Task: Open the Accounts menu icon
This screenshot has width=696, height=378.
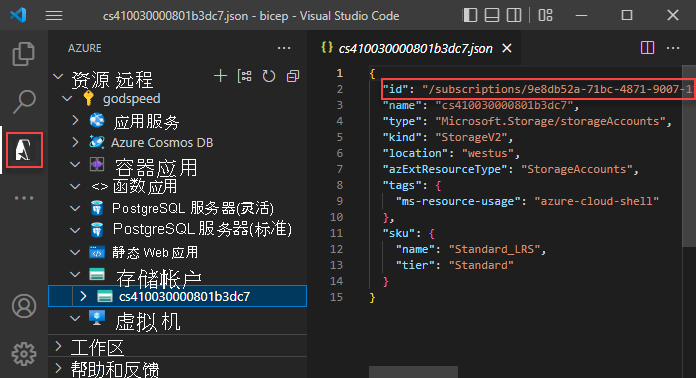Action: [24, 306]
